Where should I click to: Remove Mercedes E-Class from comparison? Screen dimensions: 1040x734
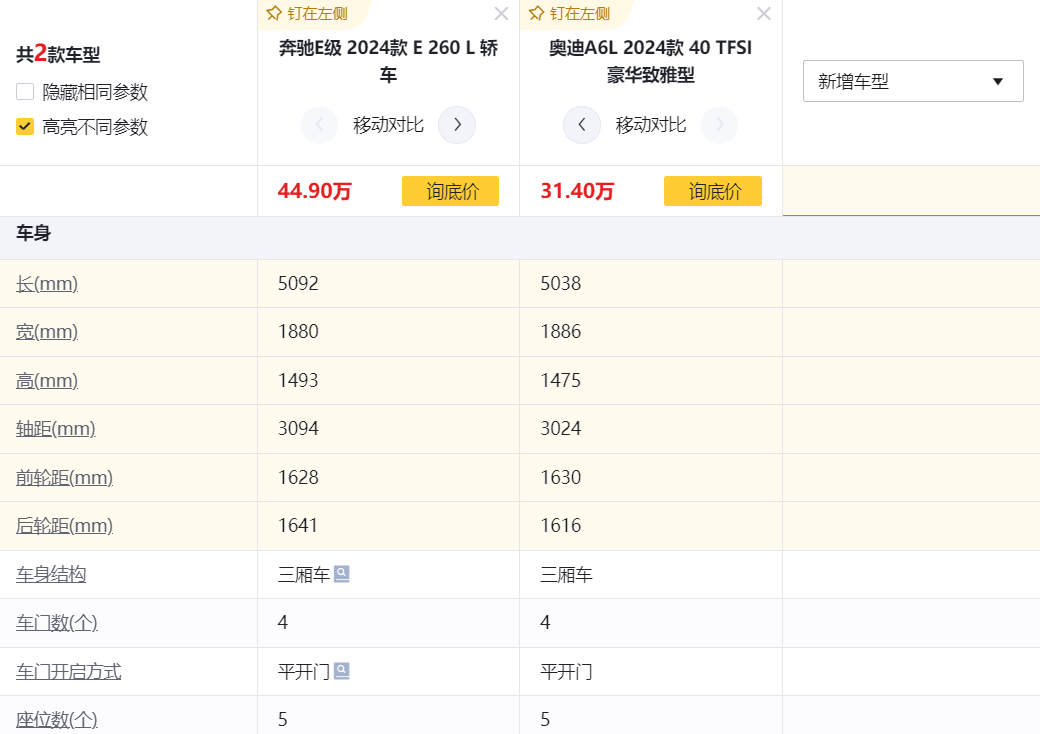(501, 13)
